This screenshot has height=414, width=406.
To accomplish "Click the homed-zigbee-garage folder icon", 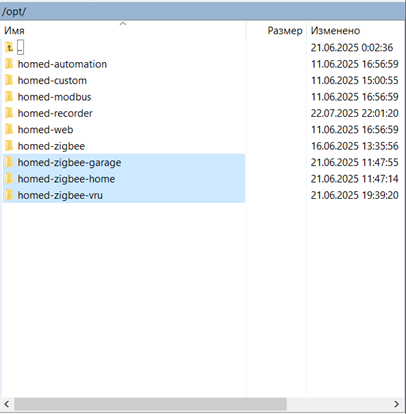I will pos(9,162).
